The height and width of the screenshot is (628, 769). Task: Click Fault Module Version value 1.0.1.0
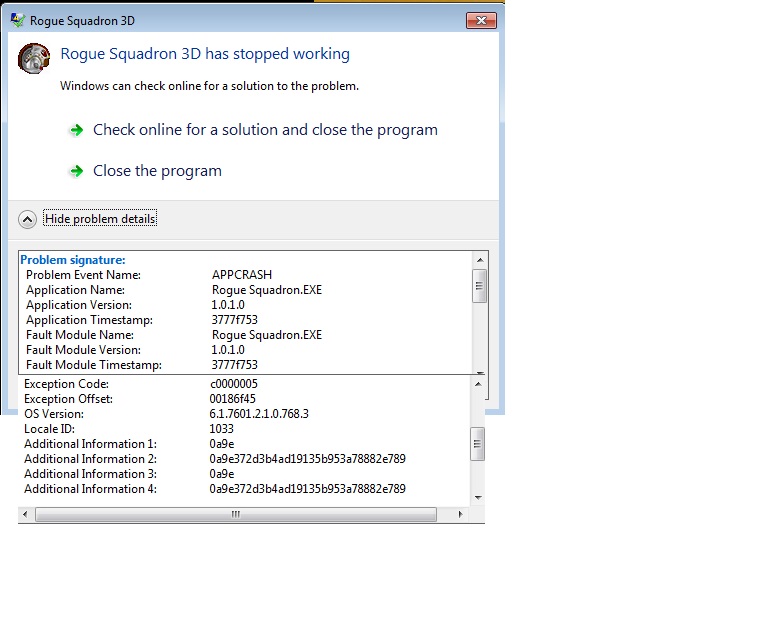[x=228, y=350]
